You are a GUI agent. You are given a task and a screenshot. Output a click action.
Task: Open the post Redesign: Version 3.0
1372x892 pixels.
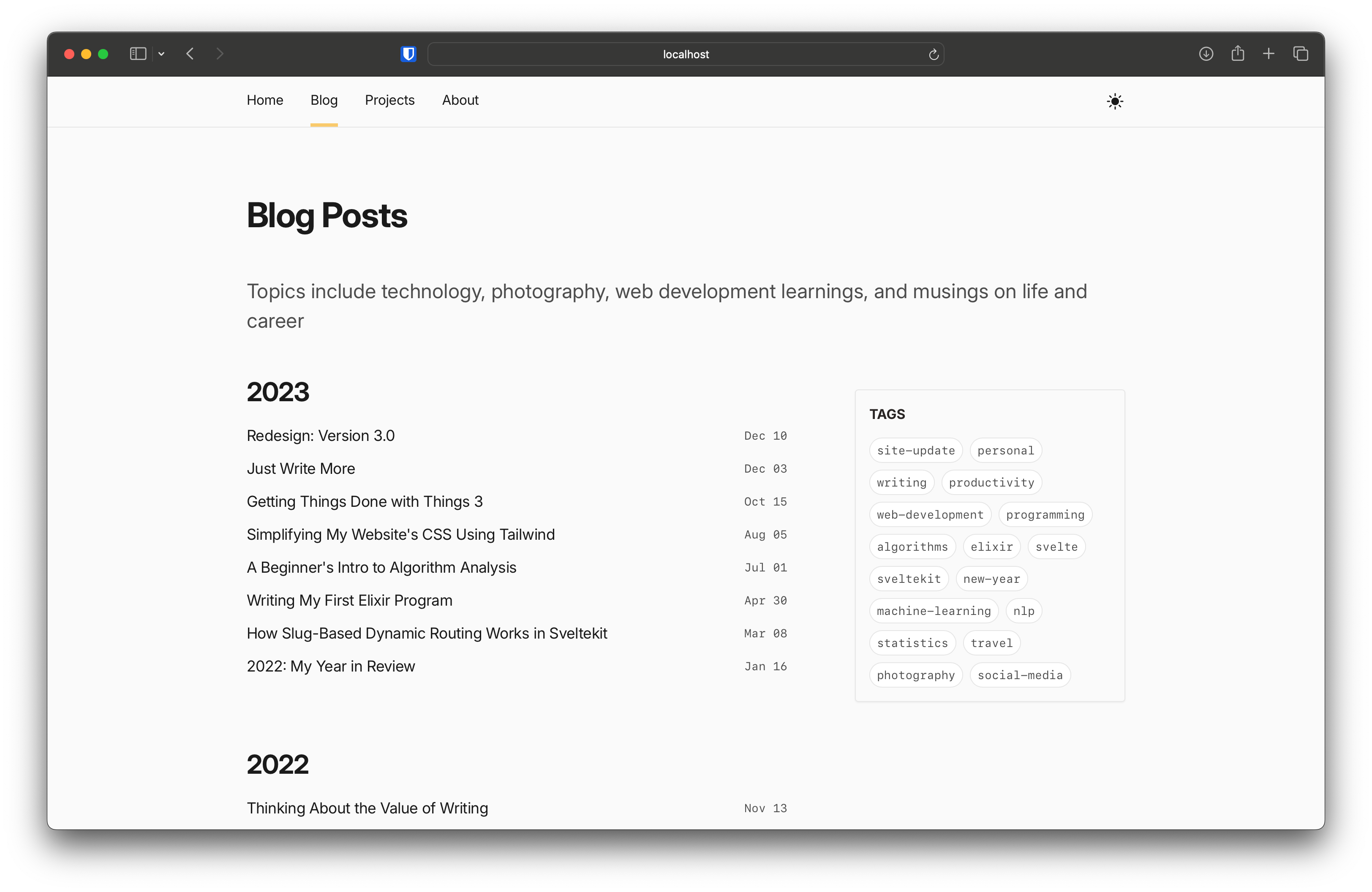pos(321,435)
